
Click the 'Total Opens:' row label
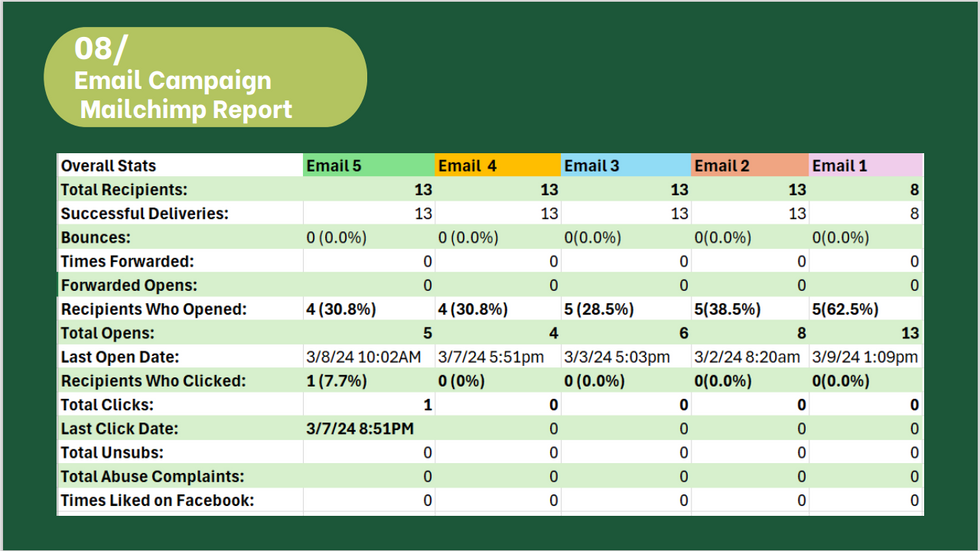(x=108, y=333)
